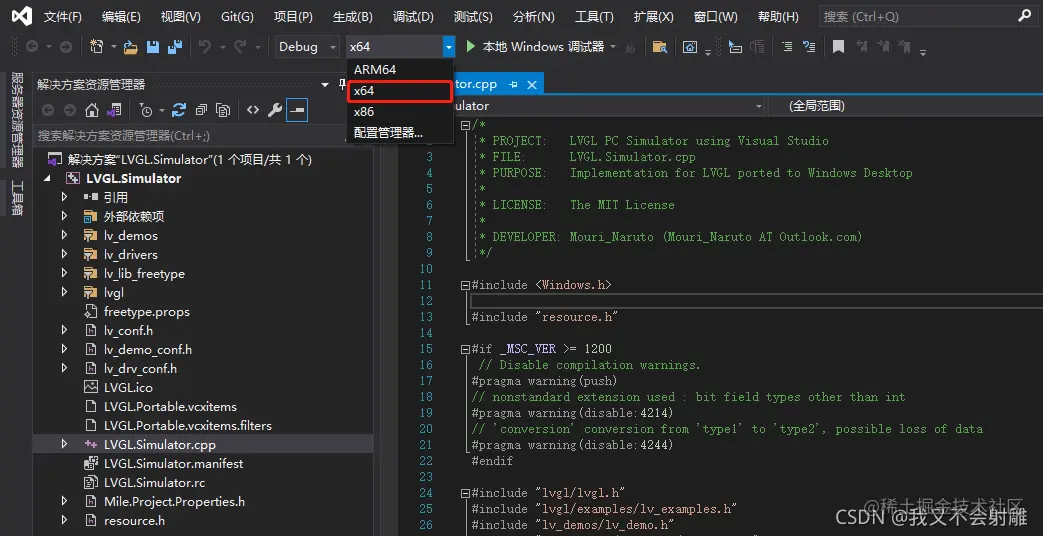
Task: Select the freetype.props file
Action: tap(146, 311)
